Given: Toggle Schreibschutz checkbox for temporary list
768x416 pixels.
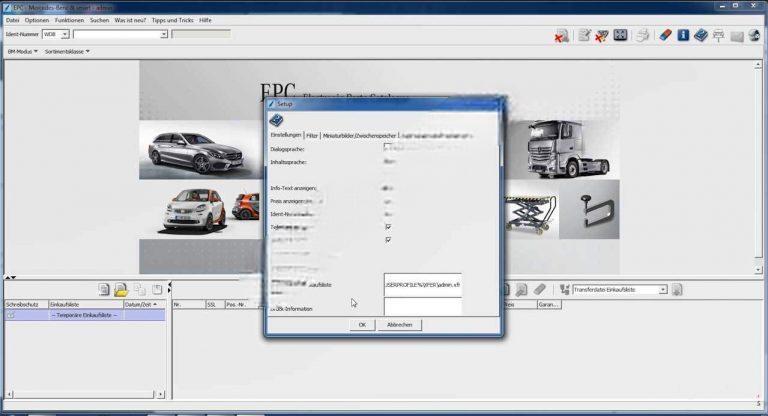Looking at the screenshot, I should [11, 315].
